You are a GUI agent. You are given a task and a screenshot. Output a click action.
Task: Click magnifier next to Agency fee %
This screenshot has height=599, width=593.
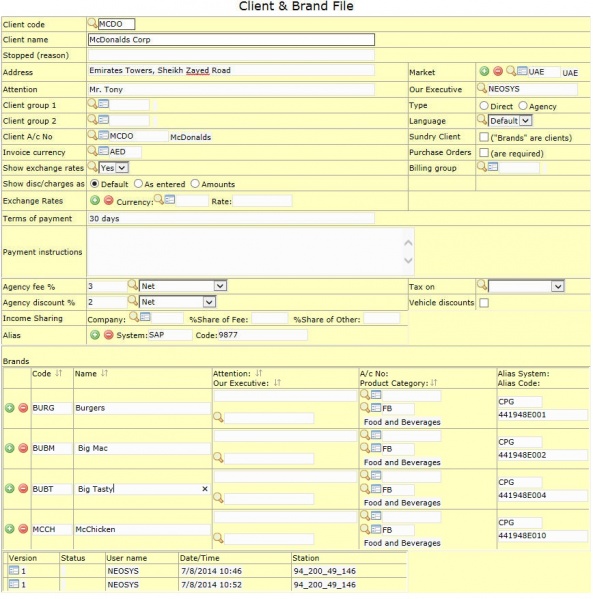(133, 285)
